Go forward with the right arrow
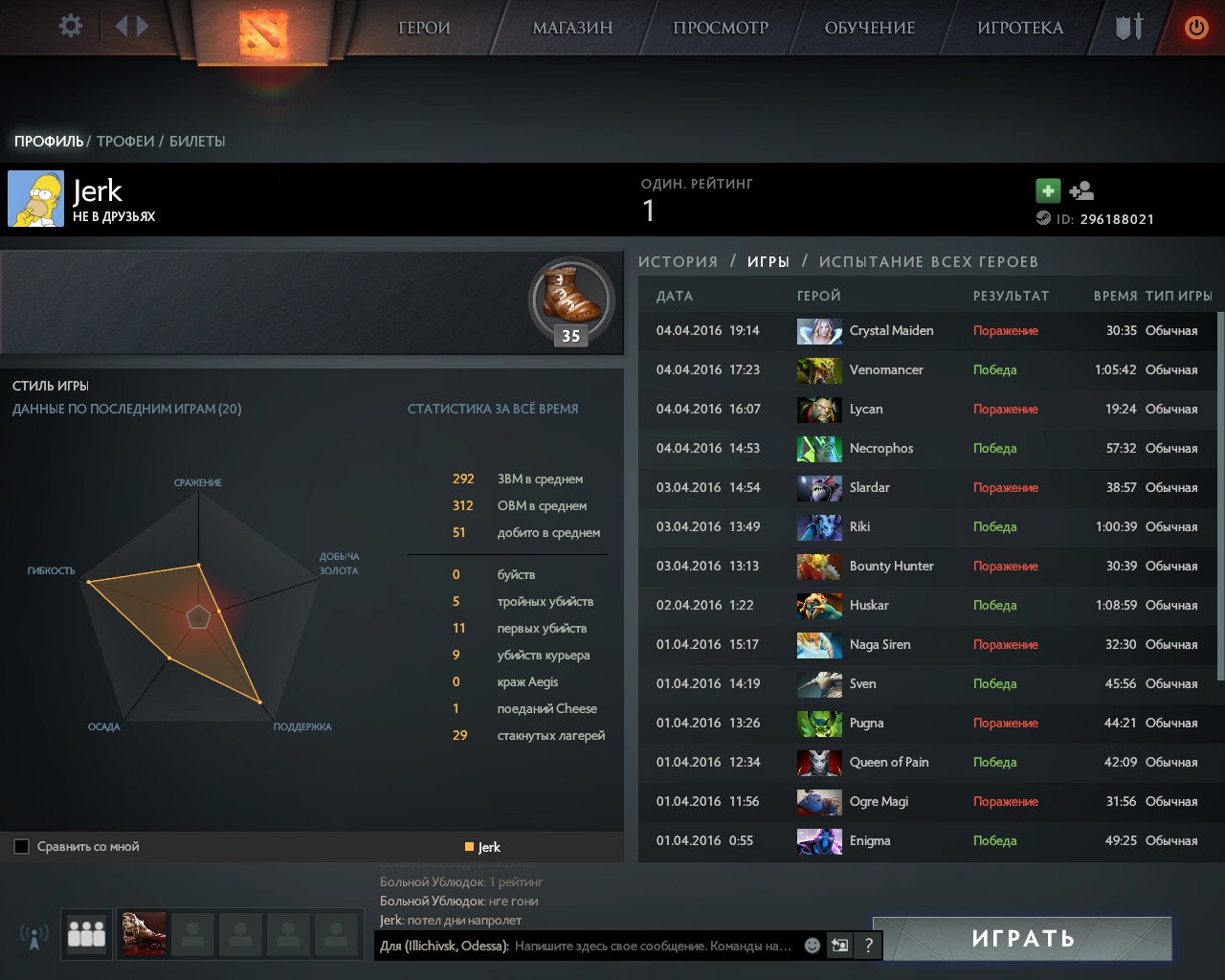Viewport: 1225px width, 980px height. coord(143,26)
